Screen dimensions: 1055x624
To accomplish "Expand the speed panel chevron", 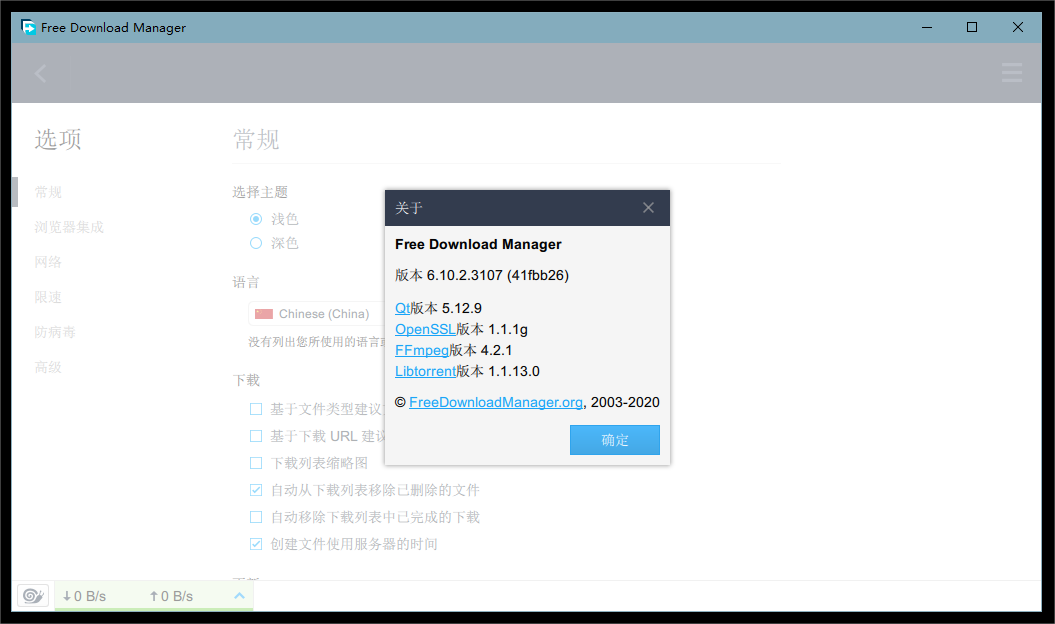I will coord(239,596).
